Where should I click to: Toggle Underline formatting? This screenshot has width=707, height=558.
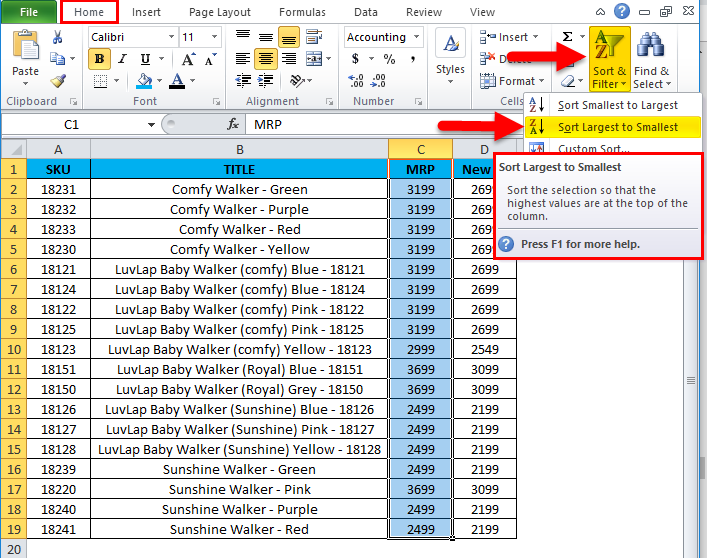[x=145, y=59]
